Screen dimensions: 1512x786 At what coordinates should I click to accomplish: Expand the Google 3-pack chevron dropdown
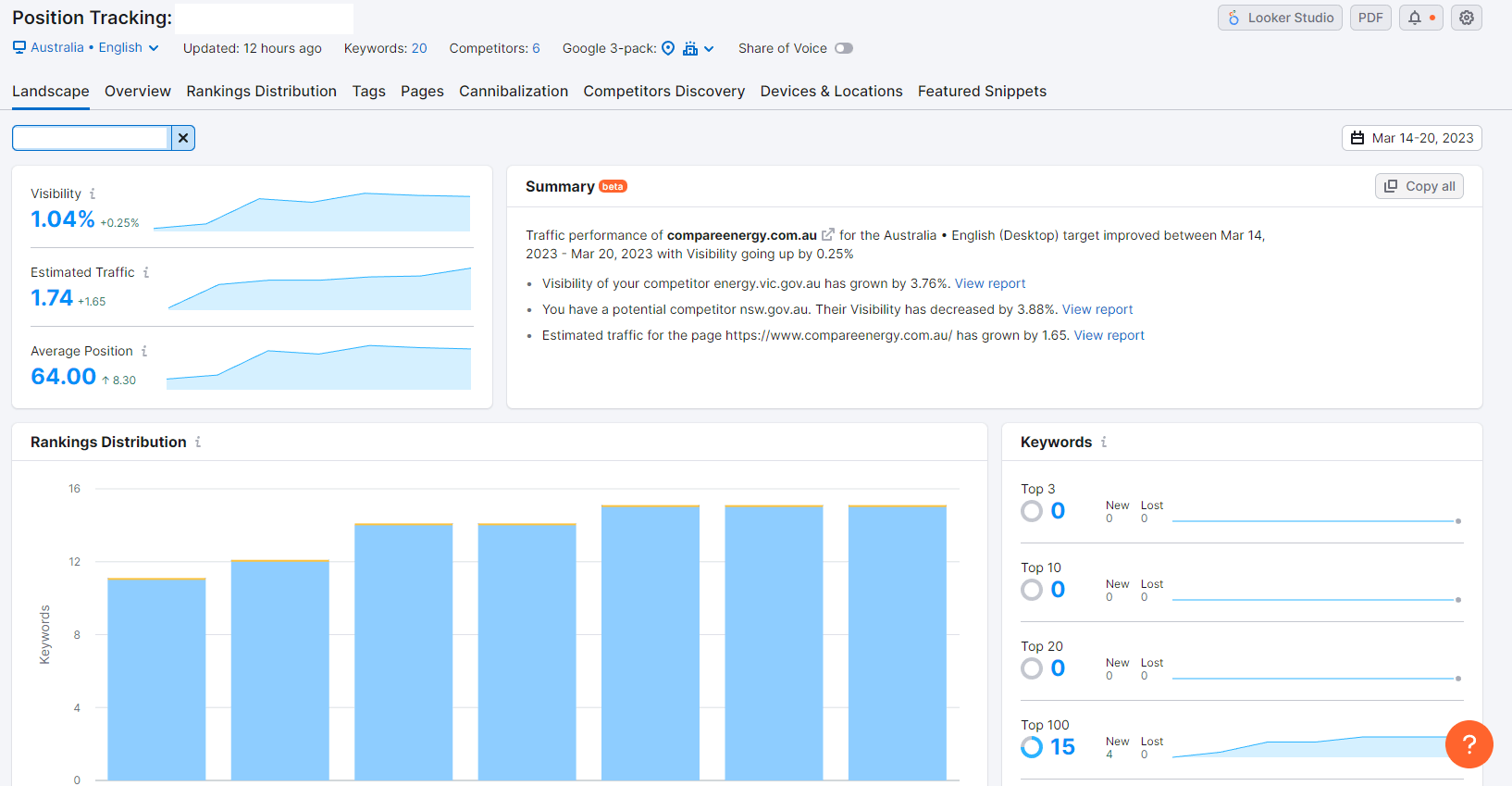(x=709, y=49)
